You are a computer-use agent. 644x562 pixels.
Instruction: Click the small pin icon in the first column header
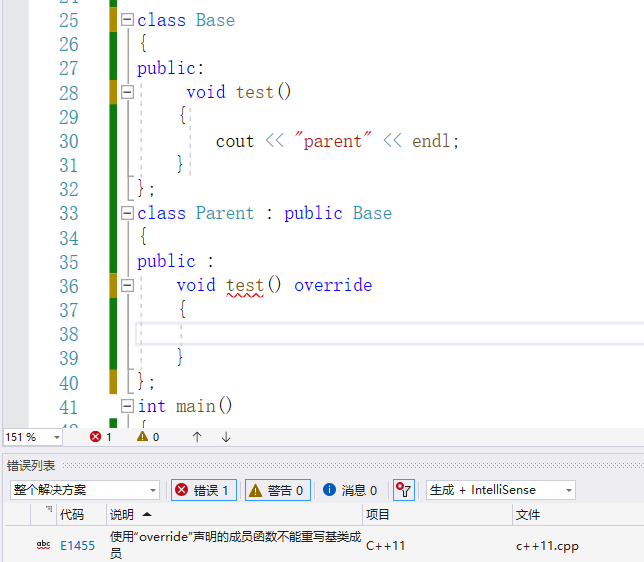click(x=49, y=509)
